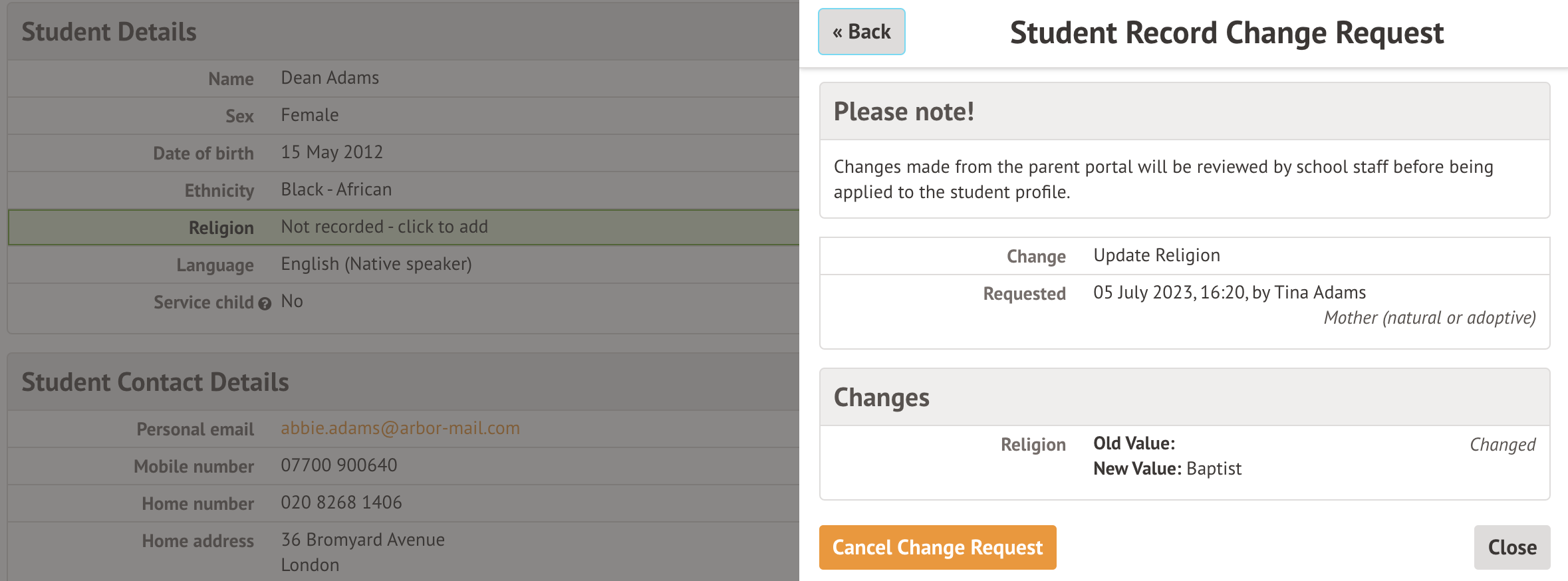Click the Ethnicity row Black - African
Screen dimensions: 1568x581
pyautogui.click(x=336, y=190)
